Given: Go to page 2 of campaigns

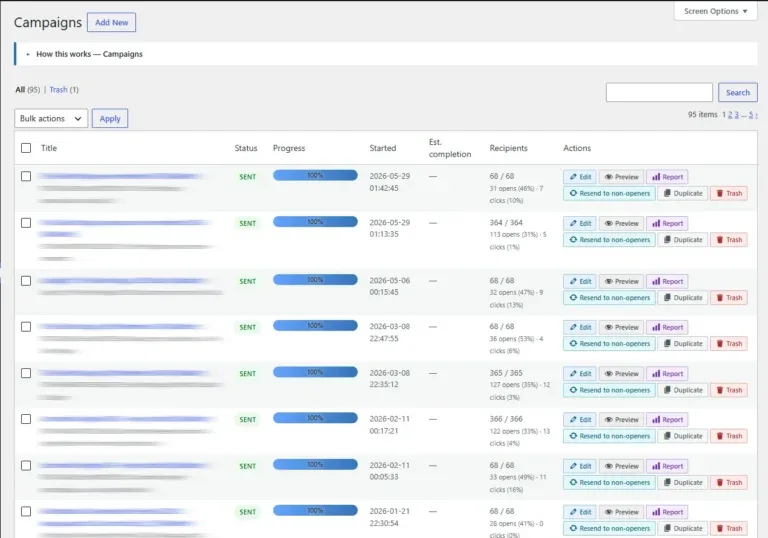Looking at the screenshot, I should 730,115.
